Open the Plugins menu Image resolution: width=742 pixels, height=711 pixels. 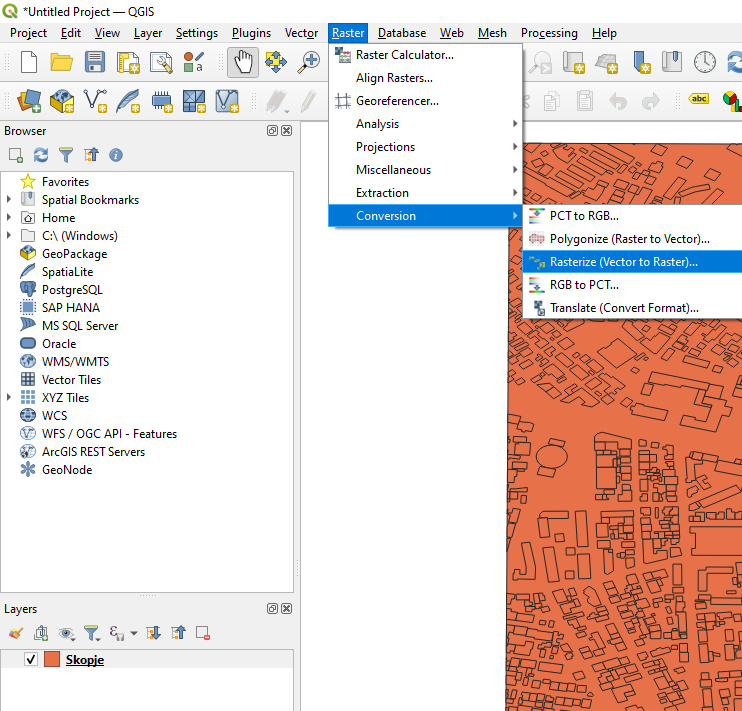point(251,33)
